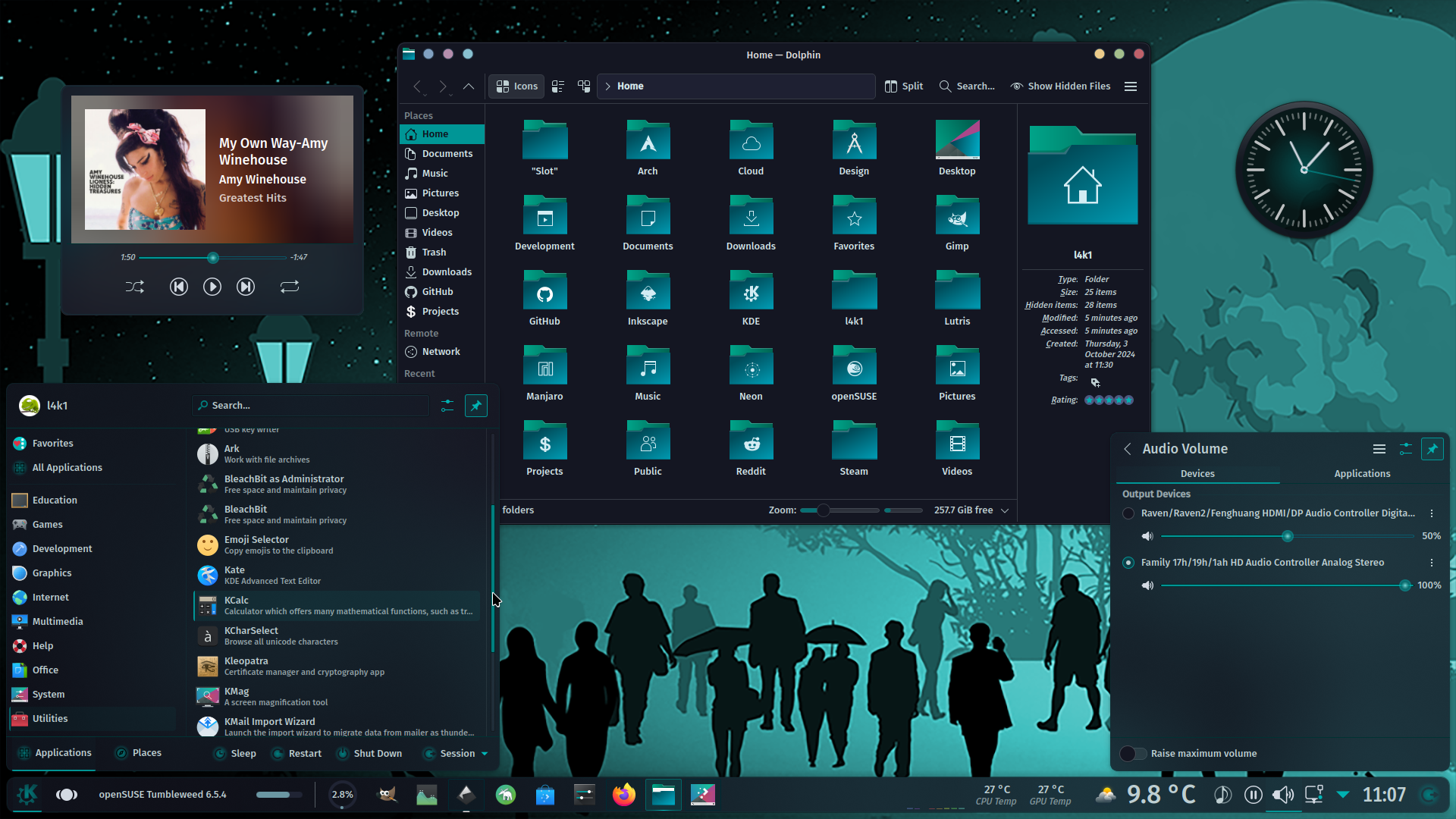Switch to Devices tab in Audio Volume

[1197, 474]
